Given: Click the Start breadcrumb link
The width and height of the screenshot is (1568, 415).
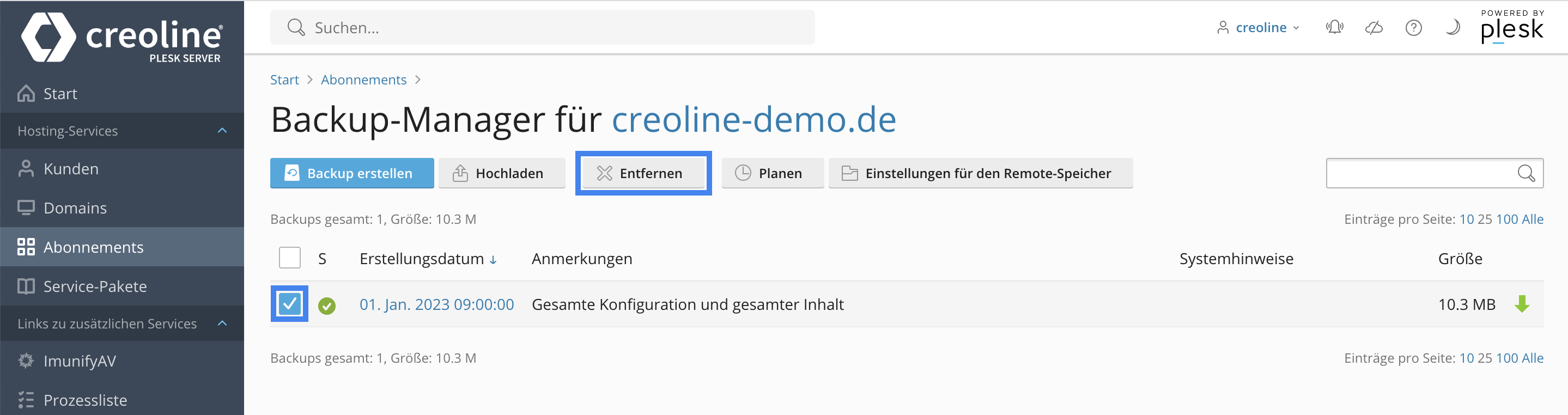Looking at the screenshot, I should pyautogui.click(x=284, y=80).
